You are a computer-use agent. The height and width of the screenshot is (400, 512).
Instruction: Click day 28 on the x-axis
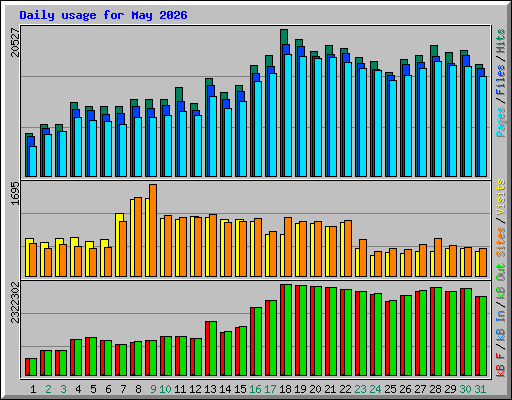click(435, 389)
